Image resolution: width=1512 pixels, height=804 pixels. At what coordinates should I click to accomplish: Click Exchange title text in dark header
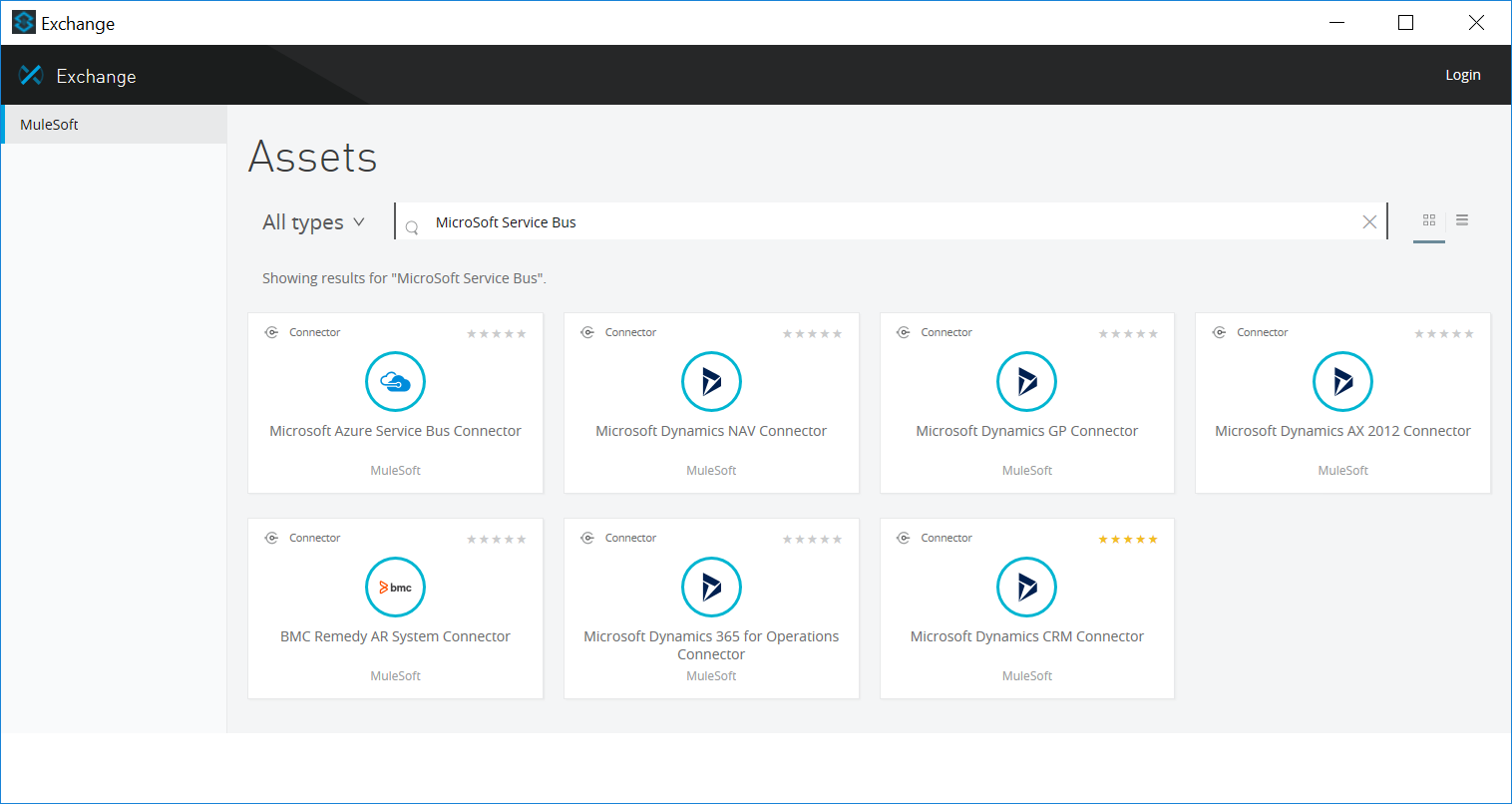click(96, 77)
